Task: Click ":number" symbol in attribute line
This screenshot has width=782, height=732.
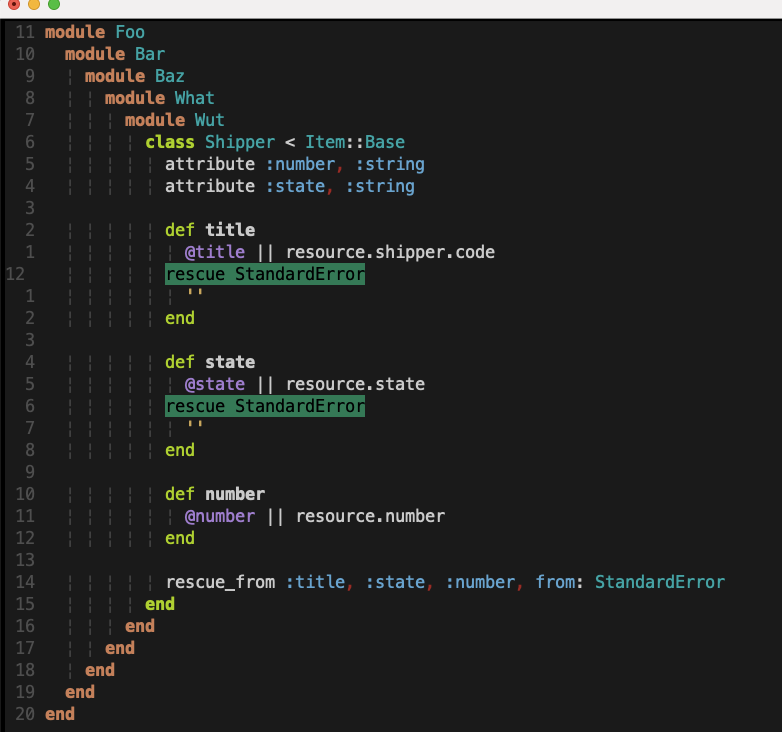Action: 300,164
